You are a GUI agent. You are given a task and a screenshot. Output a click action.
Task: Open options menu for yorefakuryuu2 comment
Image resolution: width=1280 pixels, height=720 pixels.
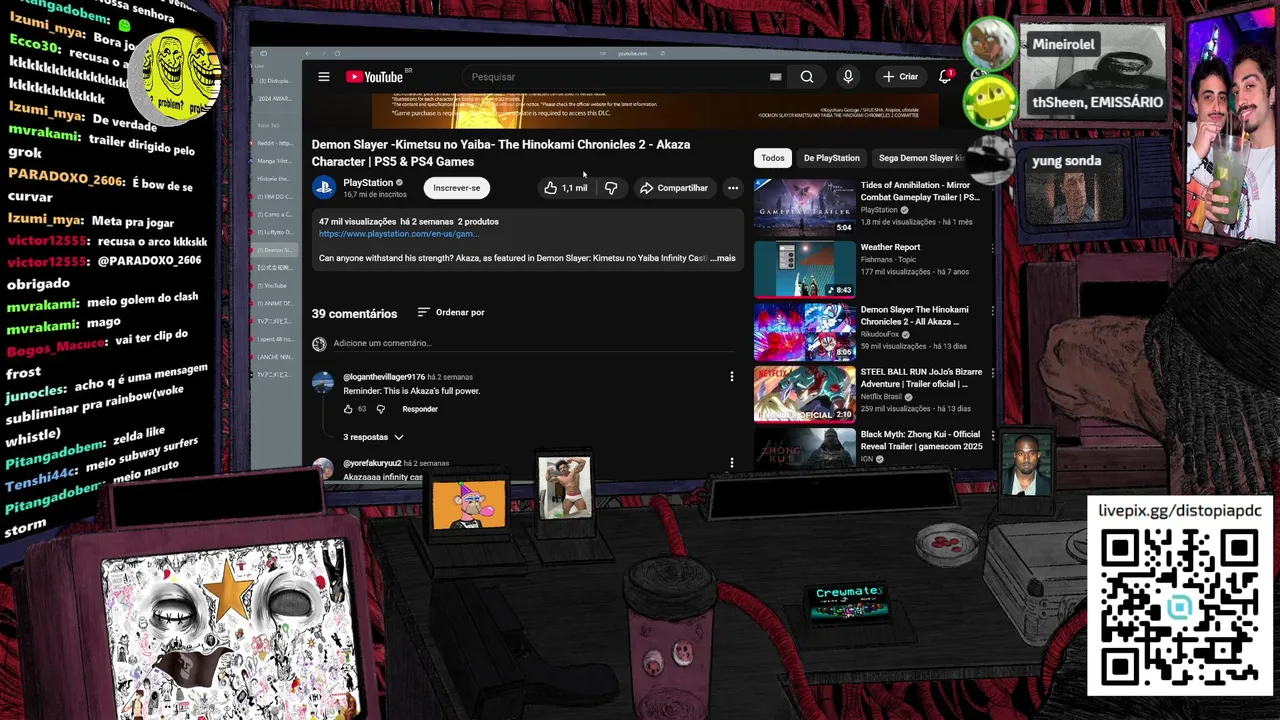732,463
